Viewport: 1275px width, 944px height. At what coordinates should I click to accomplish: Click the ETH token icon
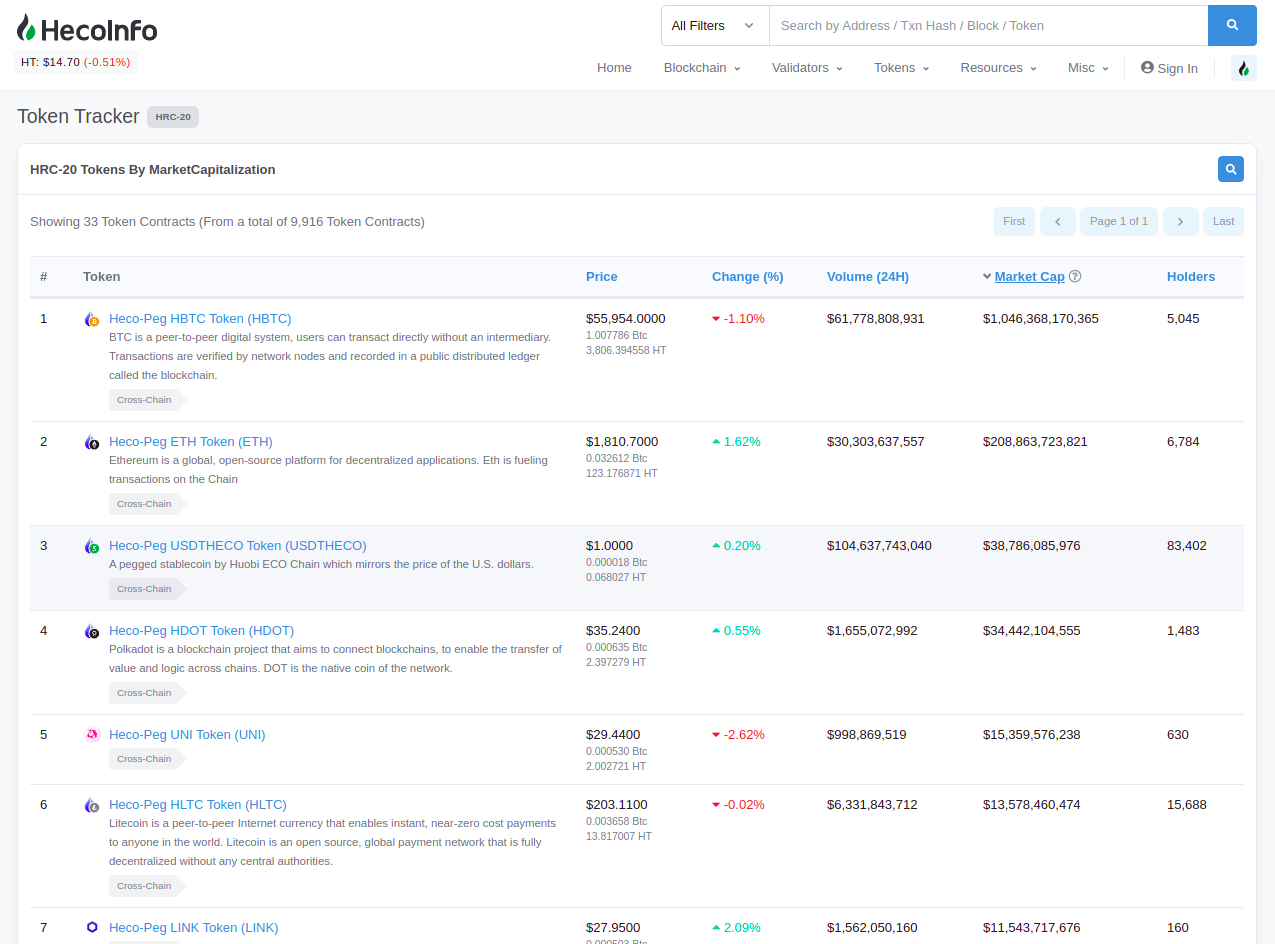click(x=92, y=442)
